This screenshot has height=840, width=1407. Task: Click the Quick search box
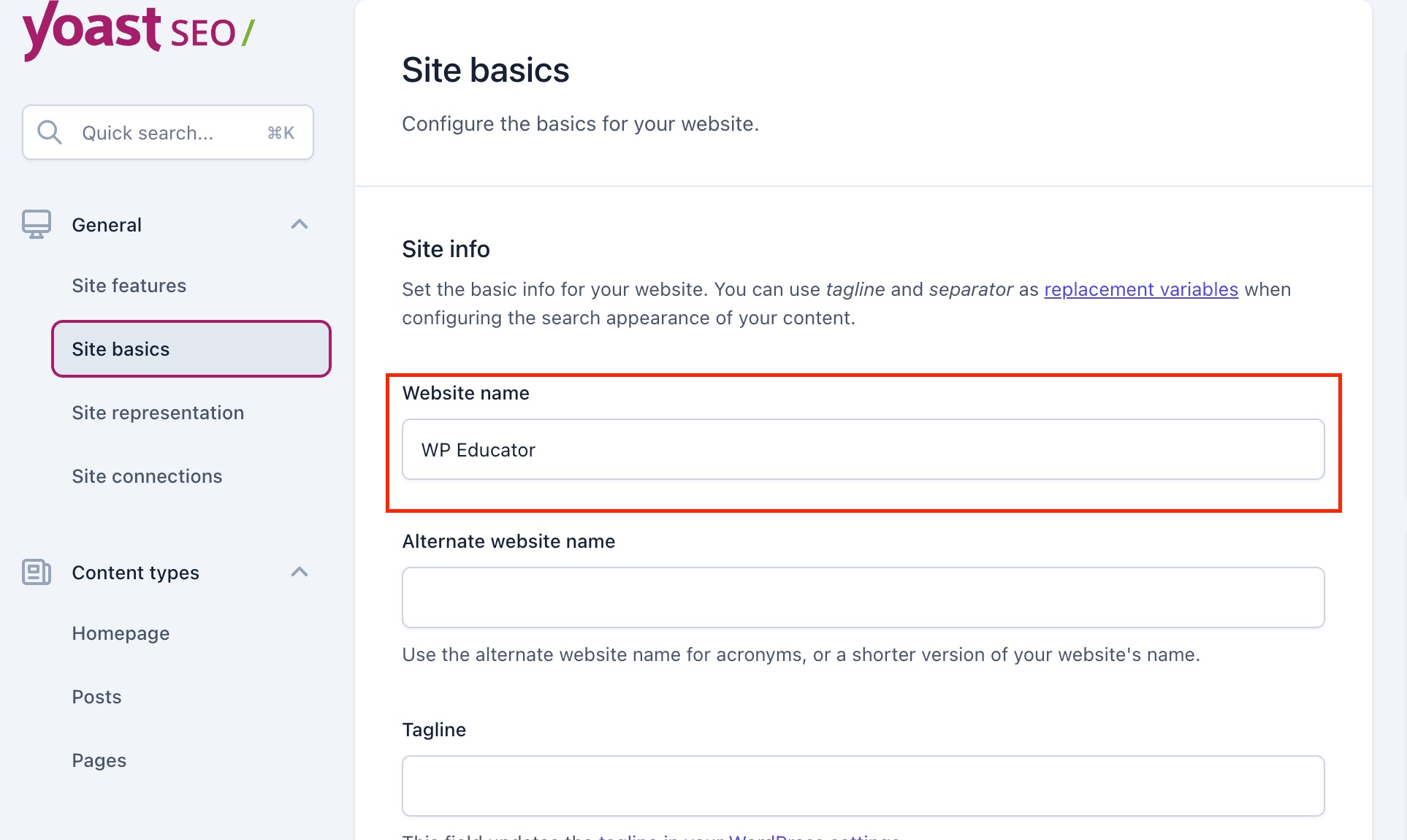pos(168,132)
